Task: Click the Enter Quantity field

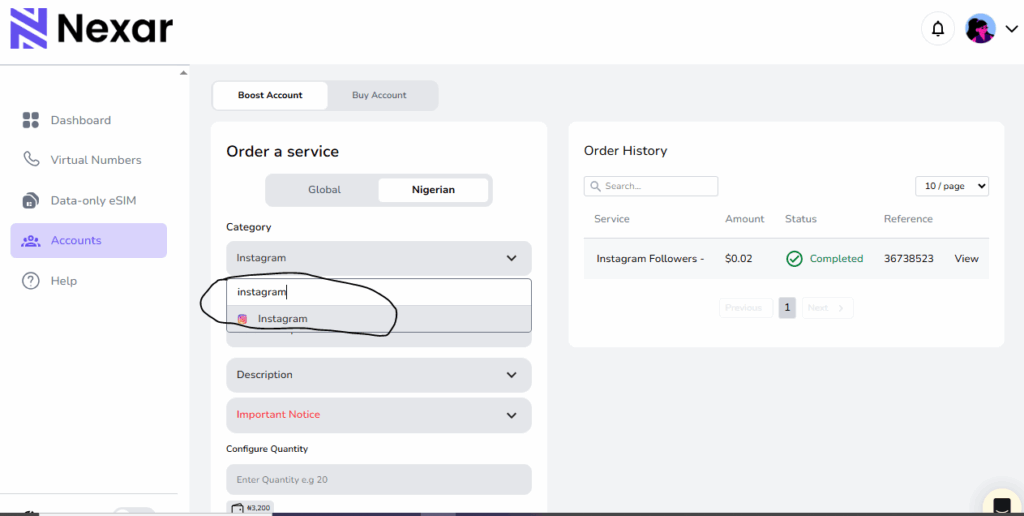Action: [379, 479]
